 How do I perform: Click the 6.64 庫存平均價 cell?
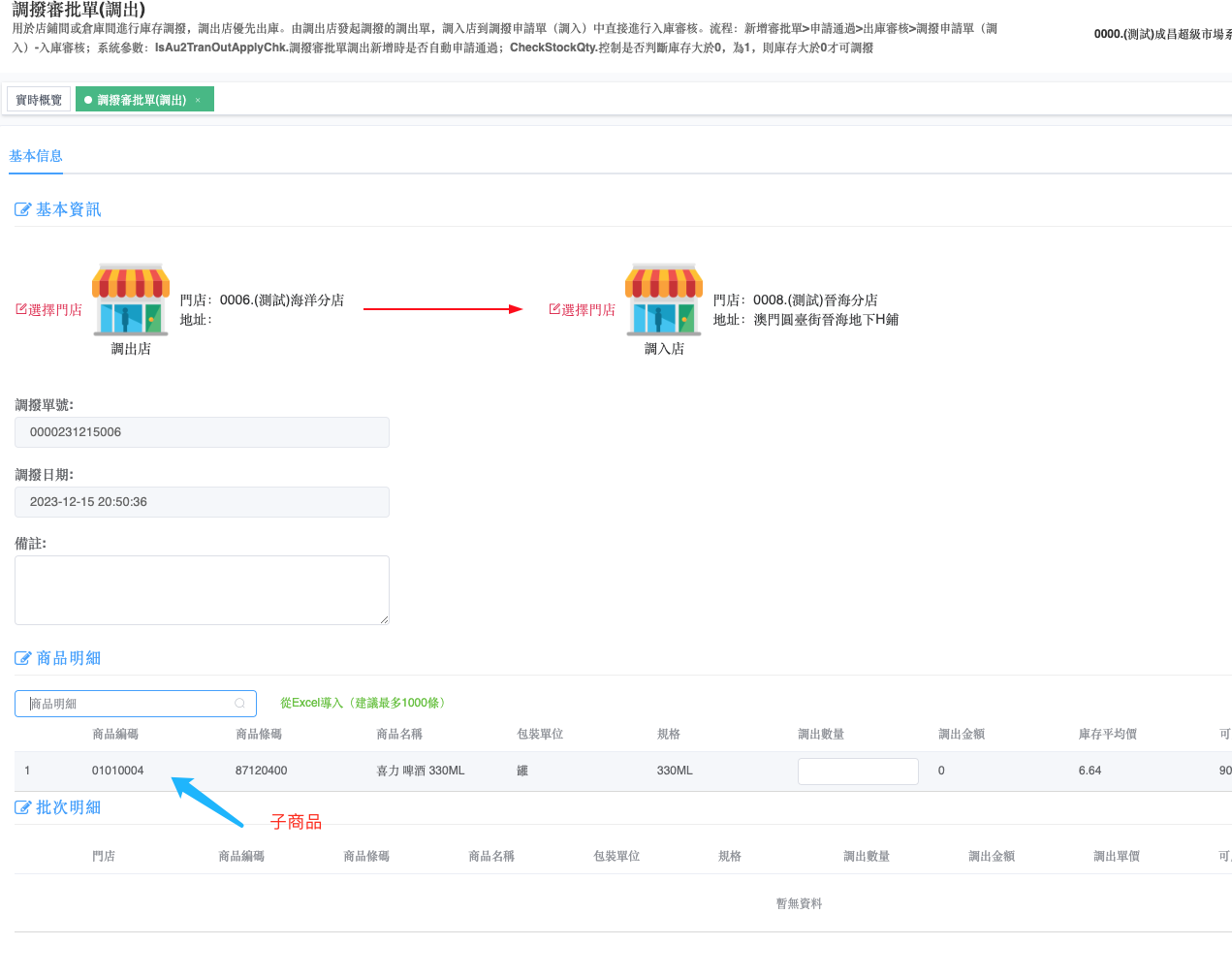(1090, 771)
